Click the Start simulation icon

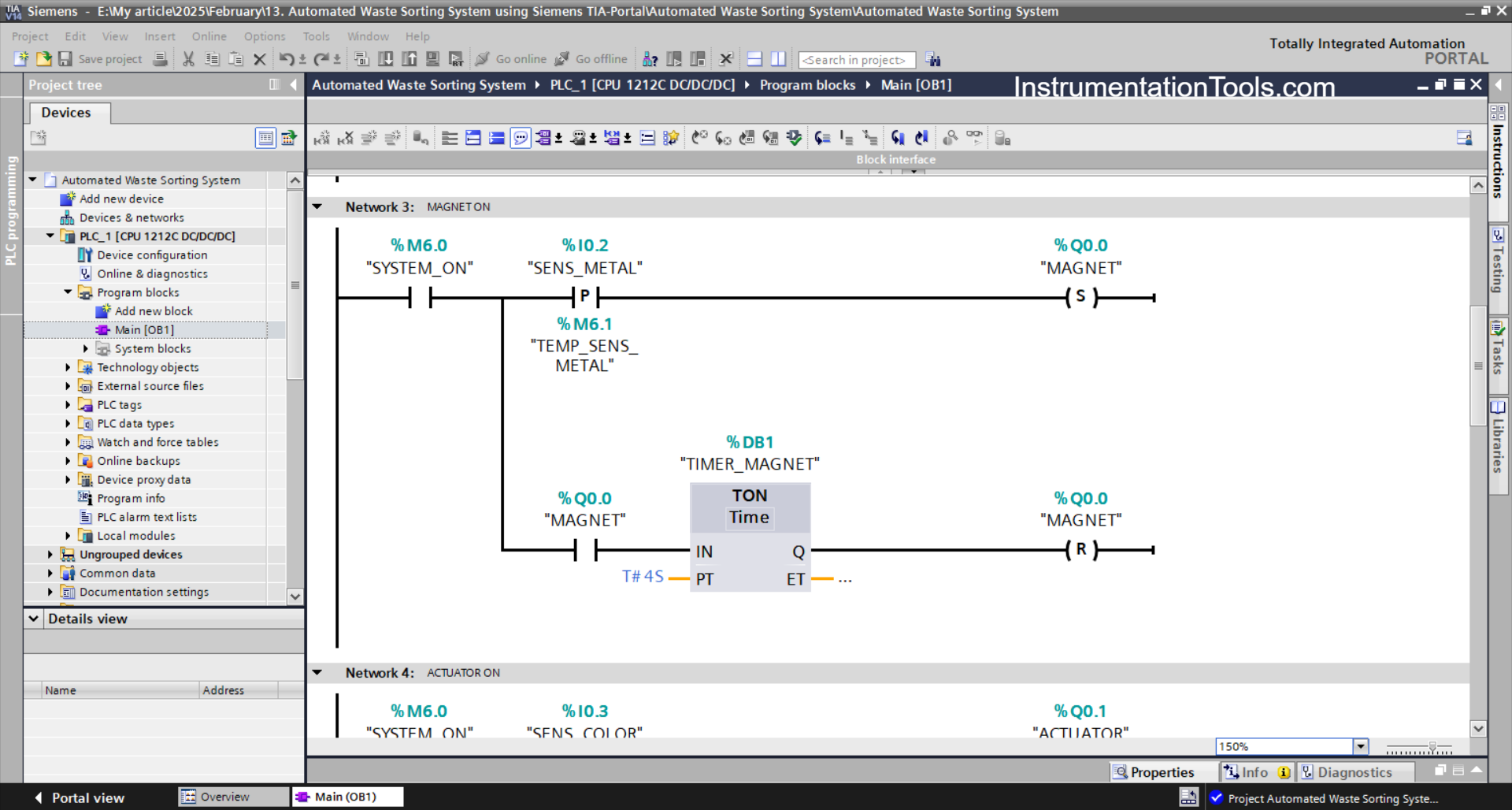pos(432,59)
